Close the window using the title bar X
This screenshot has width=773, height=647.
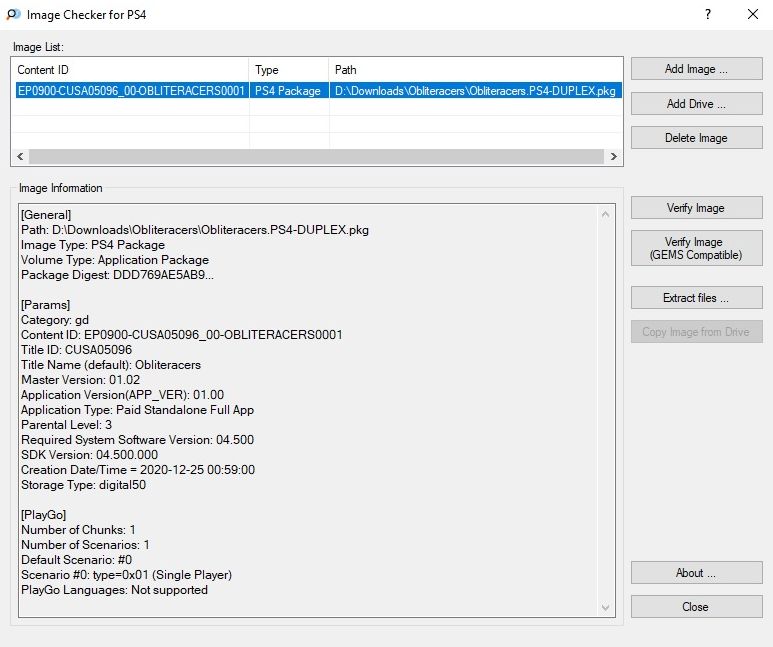click(x=753, y=14)
